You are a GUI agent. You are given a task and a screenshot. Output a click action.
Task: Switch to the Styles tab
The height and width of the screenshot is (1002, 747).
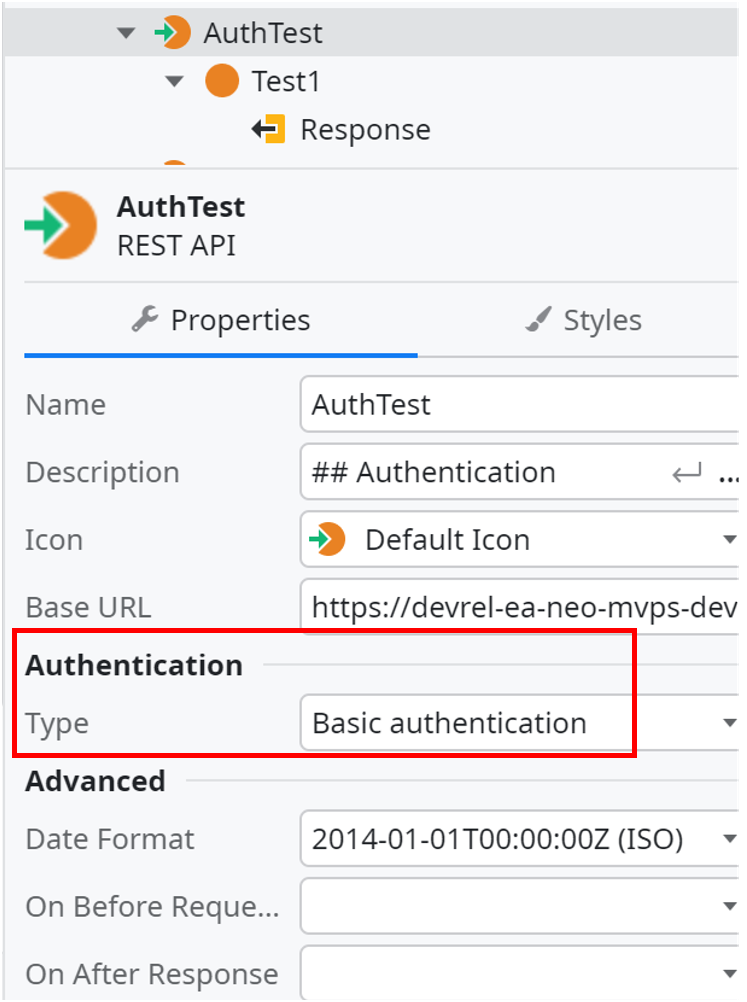(x=585, y=320)
